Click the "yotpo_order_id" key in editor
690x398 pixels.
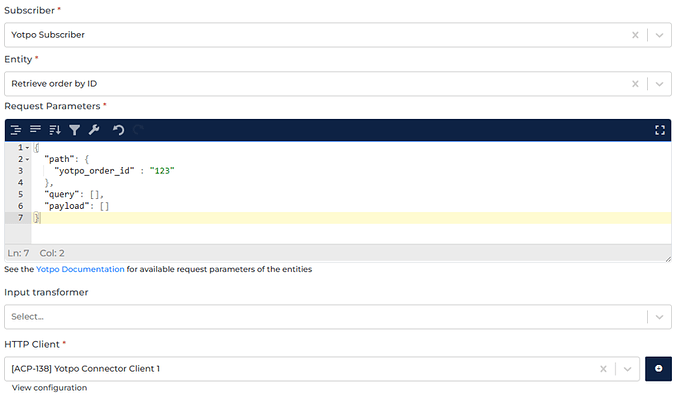[94, 171]
